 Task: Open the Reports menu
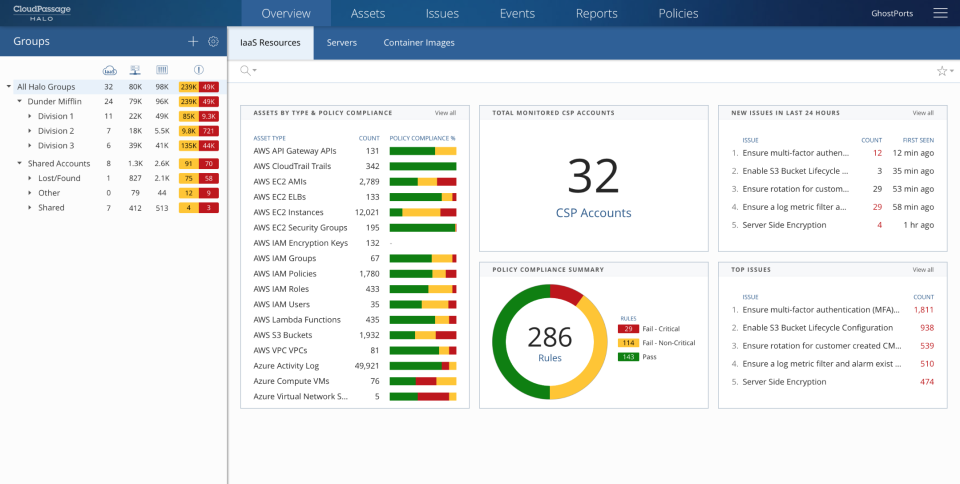pyautogui.click(x=596, y=13)
